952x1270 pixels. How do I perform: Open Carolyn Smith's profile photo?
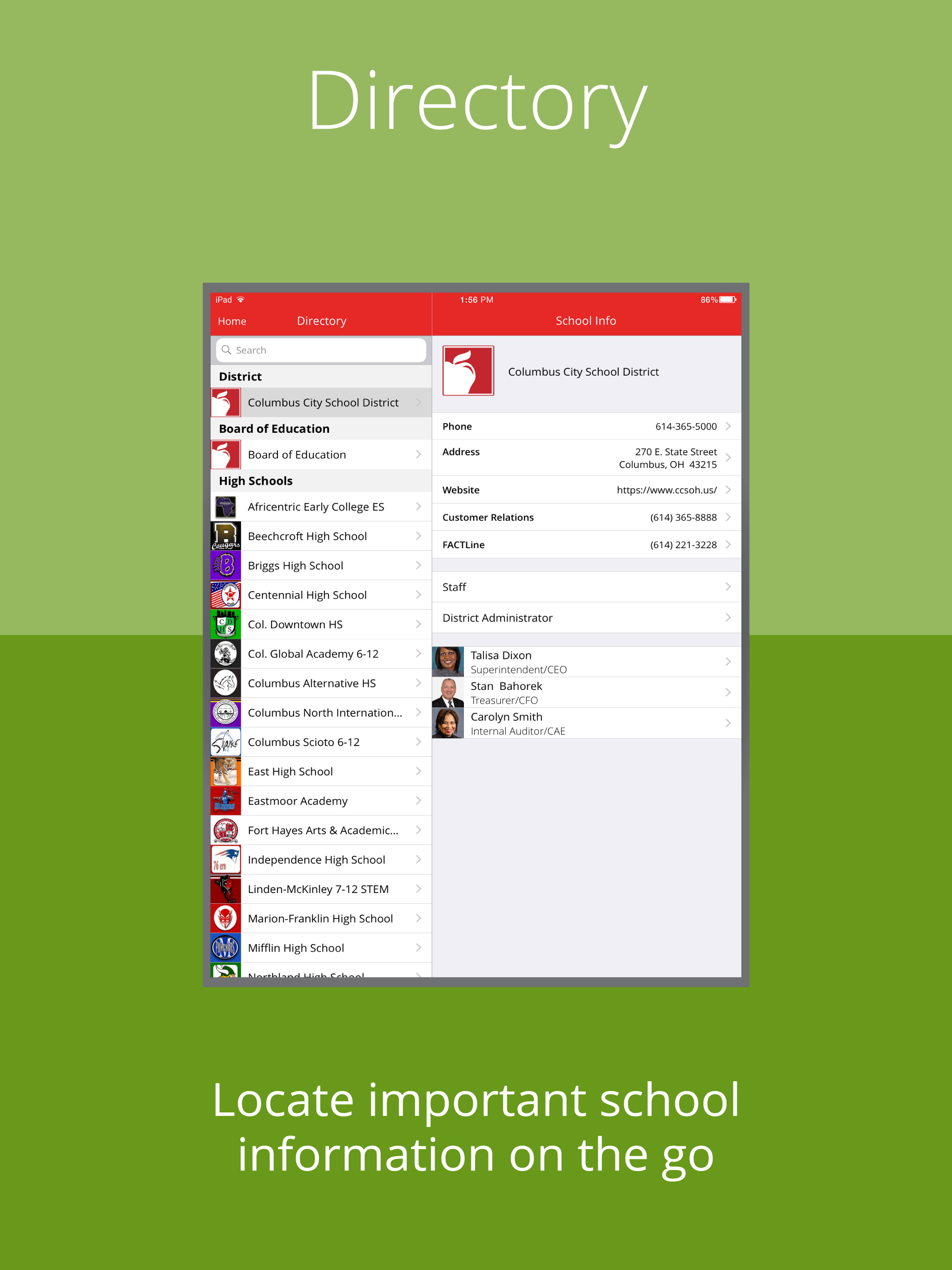click(448, 723)
